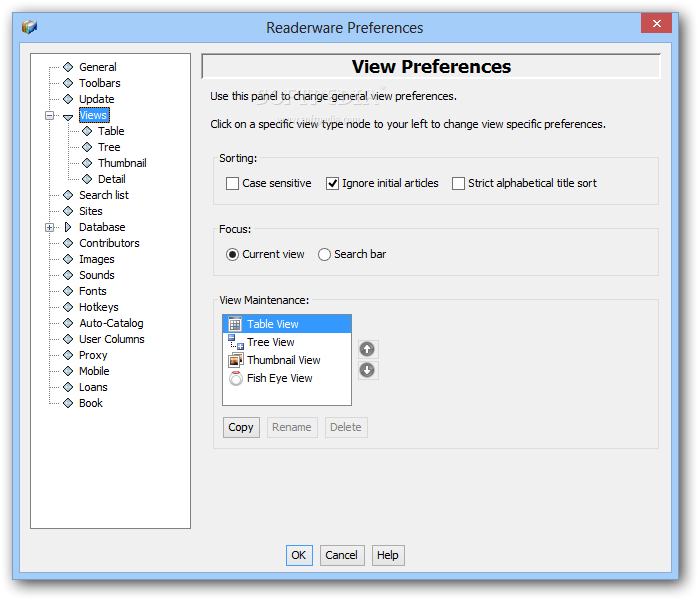This screenshot has height=600, width=699.
Task: Close the Readerware Preferences dialog
Action: (656, 23)
